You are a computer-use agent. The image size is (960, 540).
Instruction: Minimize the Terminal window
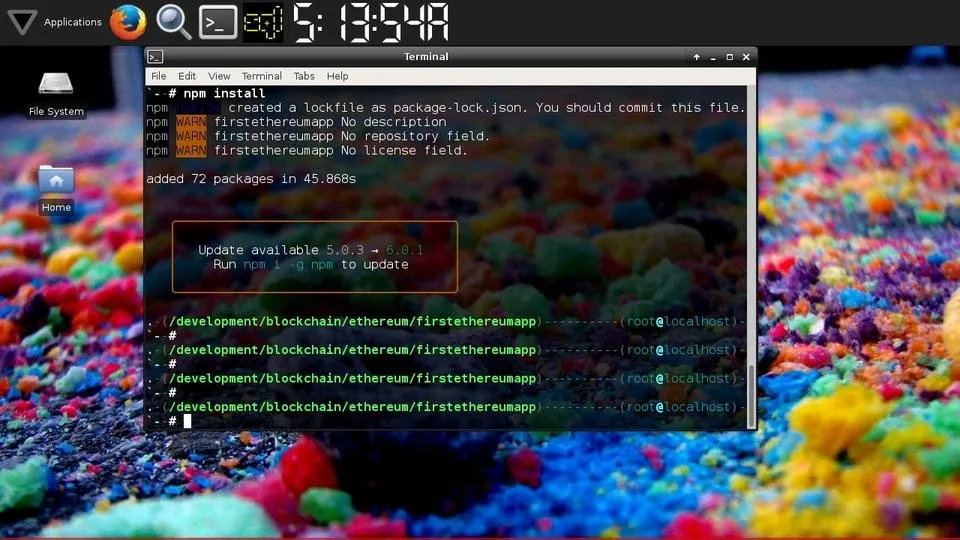tap(713, 57)
